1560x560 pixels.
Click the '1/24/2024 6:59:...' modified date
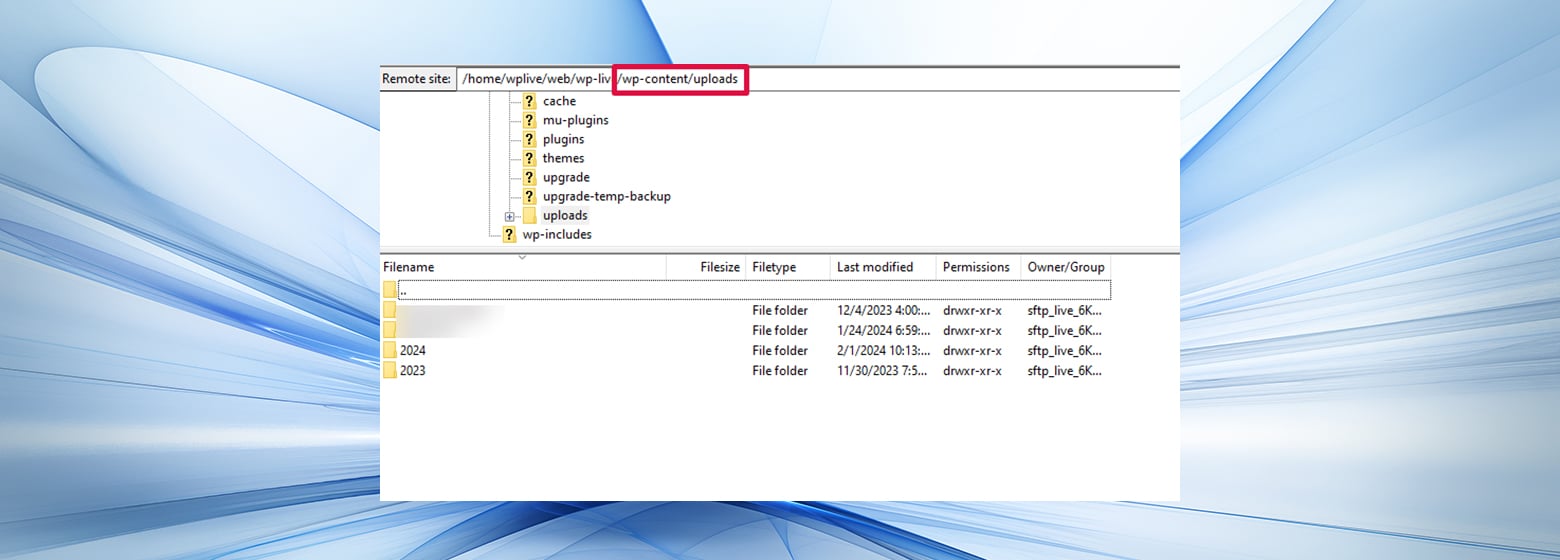[x=884, y=330]
